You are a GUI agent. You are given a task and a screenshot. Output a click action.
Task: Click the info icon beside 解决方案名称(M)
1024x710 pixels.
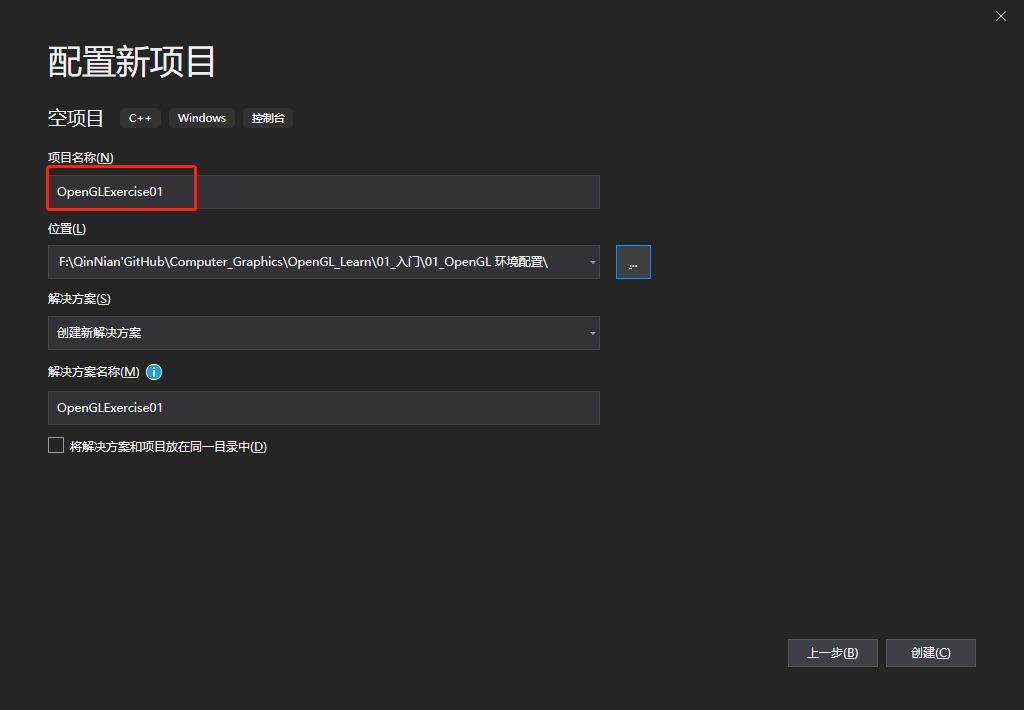point(154,372)
